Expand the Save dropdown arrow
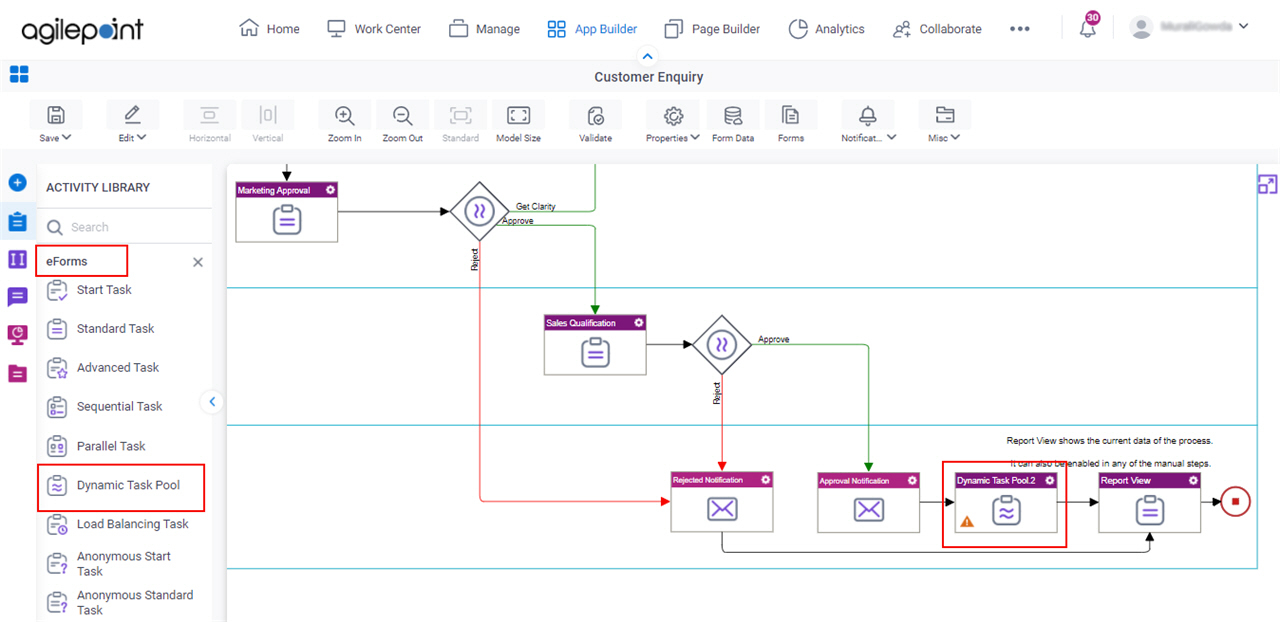The width and height of the screenshot is (1280, 622). pyautogui.click(x=67, y=138)
